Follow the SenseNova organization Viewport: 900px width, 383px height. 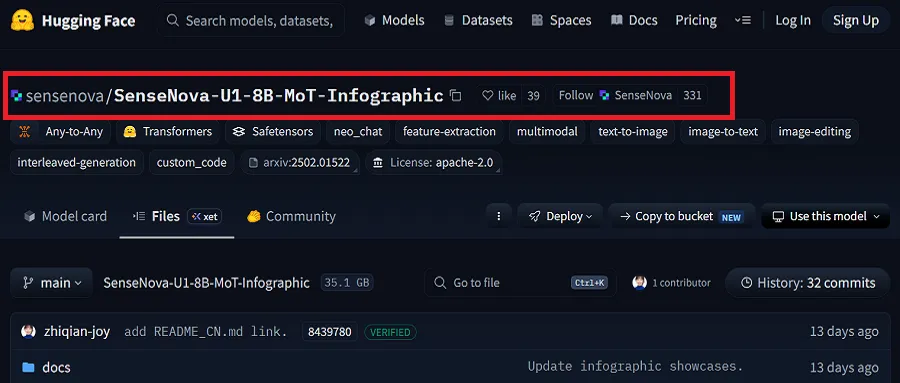[x=615, y=96]
